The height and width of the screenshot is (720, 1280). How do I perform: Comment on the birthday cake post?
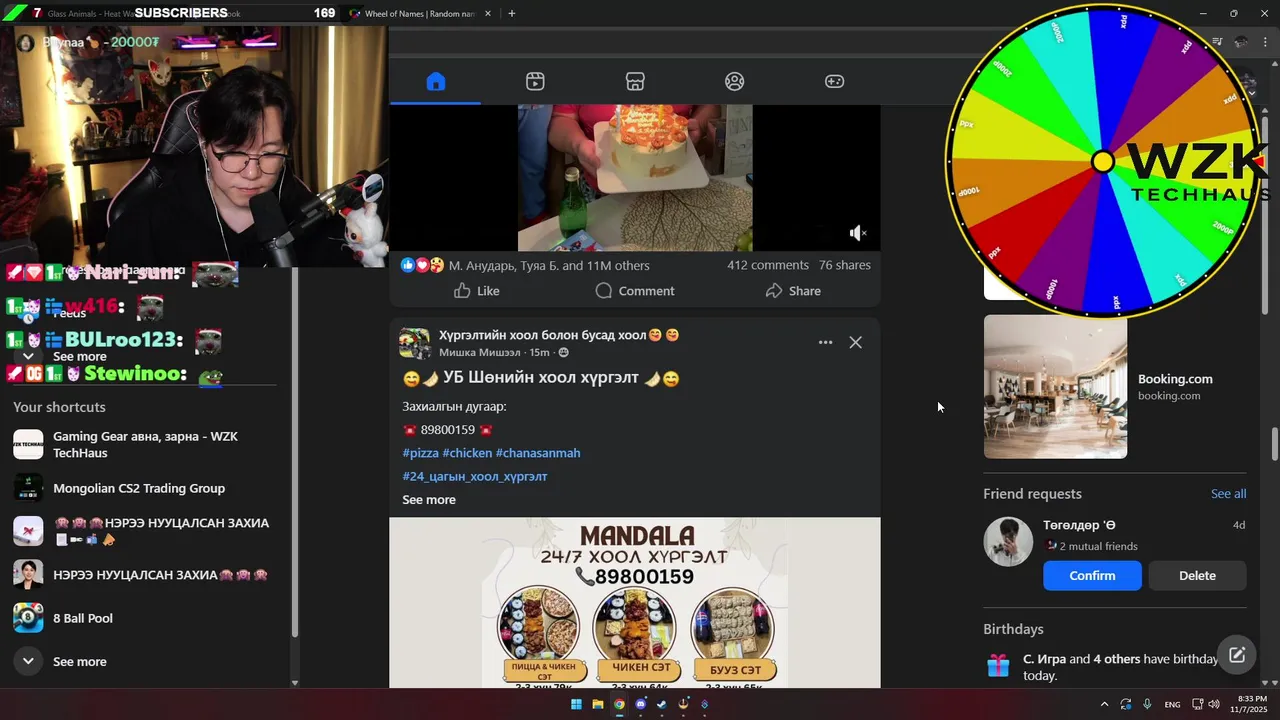pyautogui.click(x=635, y=291)
